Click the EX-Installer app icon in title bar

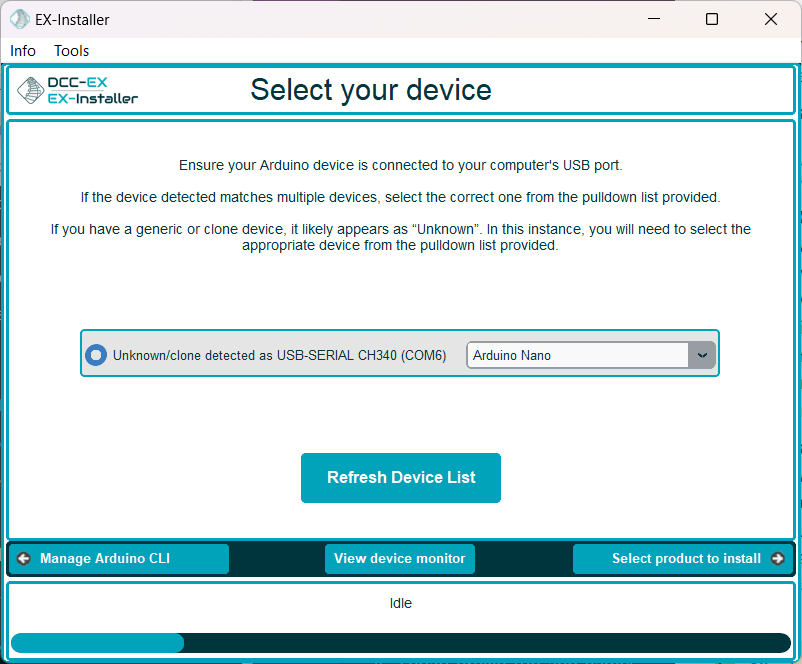[19, 19]
